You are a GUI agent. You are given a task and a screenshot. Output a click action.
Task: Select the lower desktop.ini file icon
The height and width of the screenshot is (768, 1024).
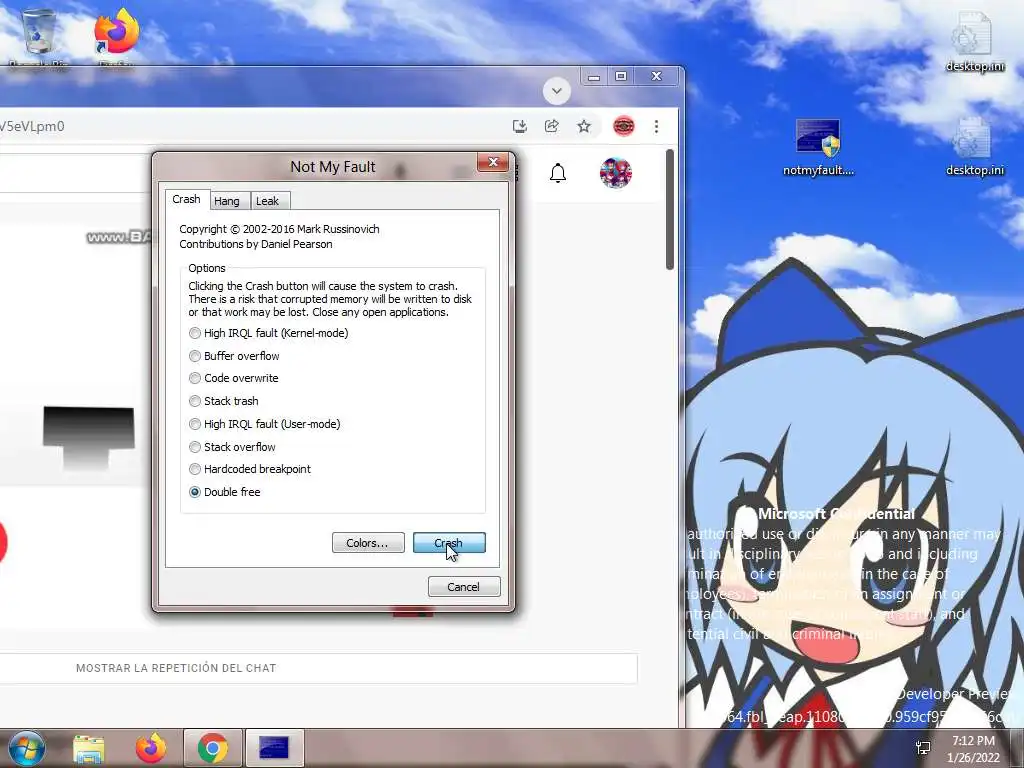coord(975,147)
